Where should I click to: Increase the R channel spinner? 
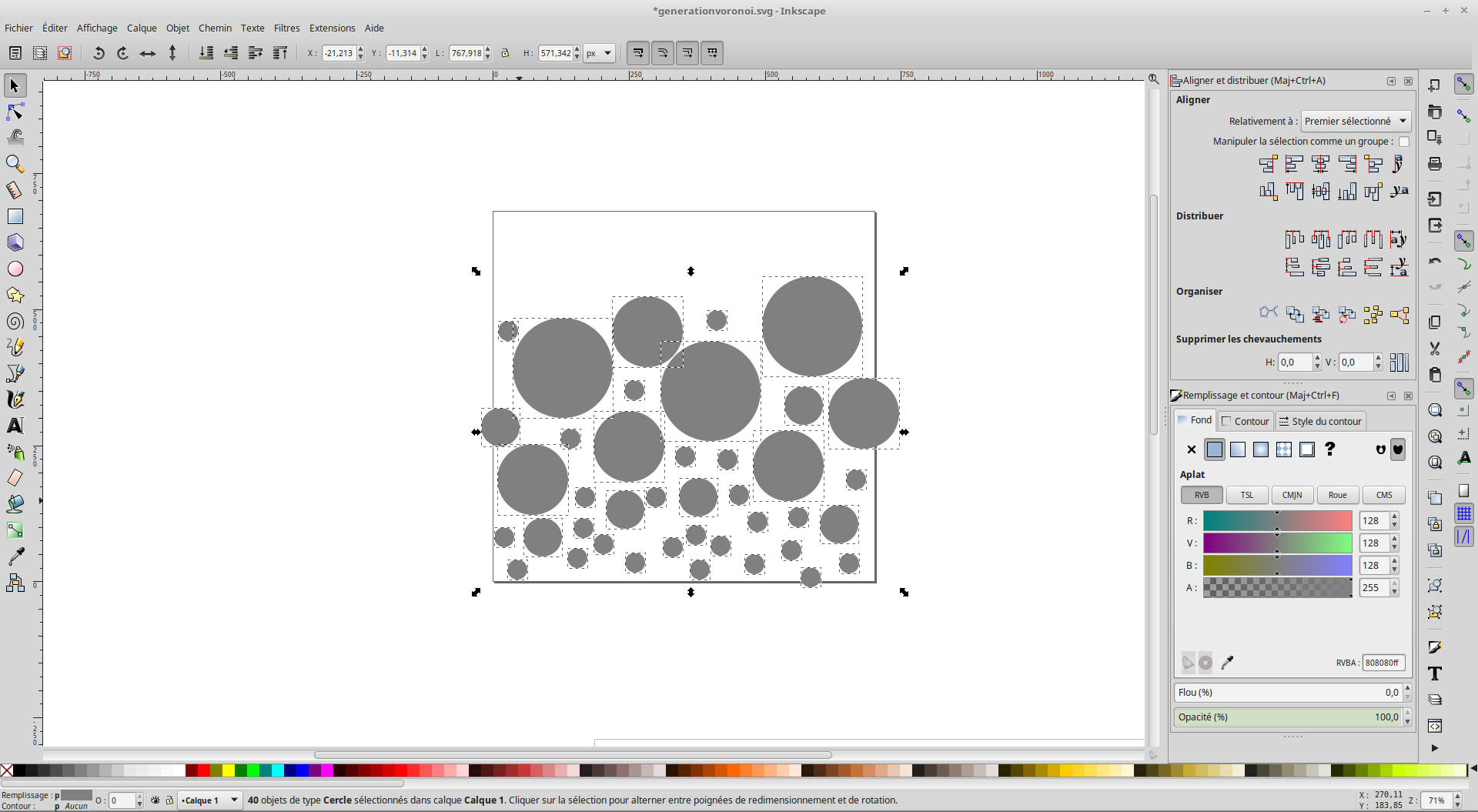coord(1394,517)
